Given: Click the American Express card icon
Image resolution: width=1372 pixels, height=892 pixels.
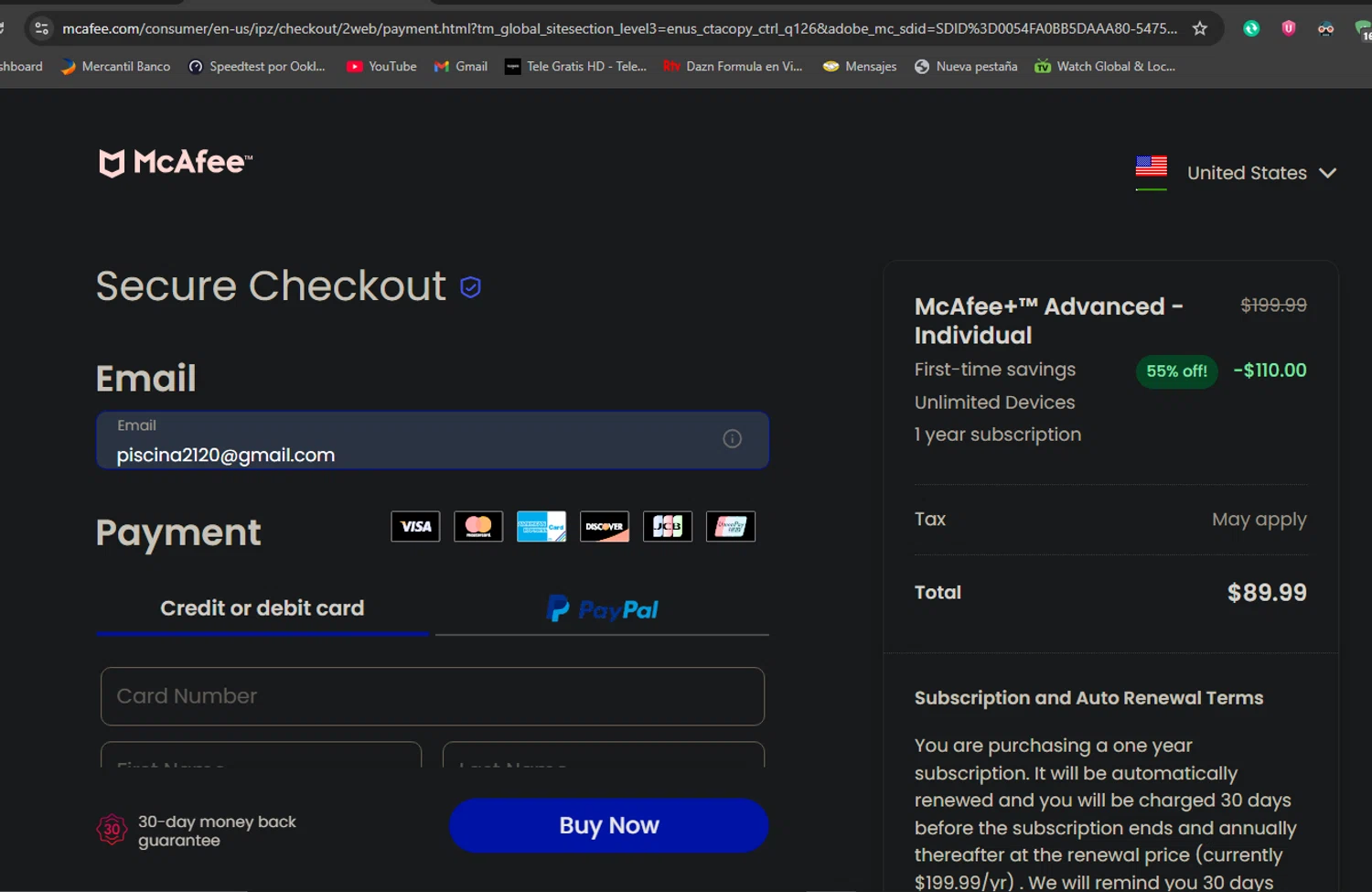Looking at the screenshot, I should click(541, 527).
